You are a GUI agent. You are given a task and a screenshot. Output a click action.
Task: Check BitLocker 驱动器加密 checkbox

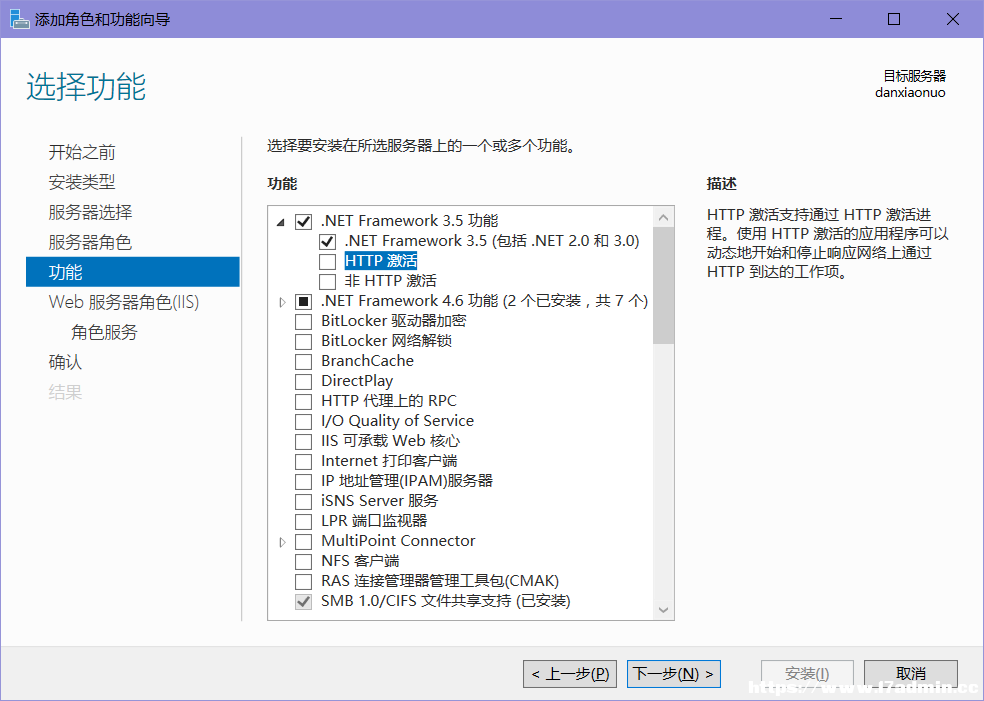304,321
